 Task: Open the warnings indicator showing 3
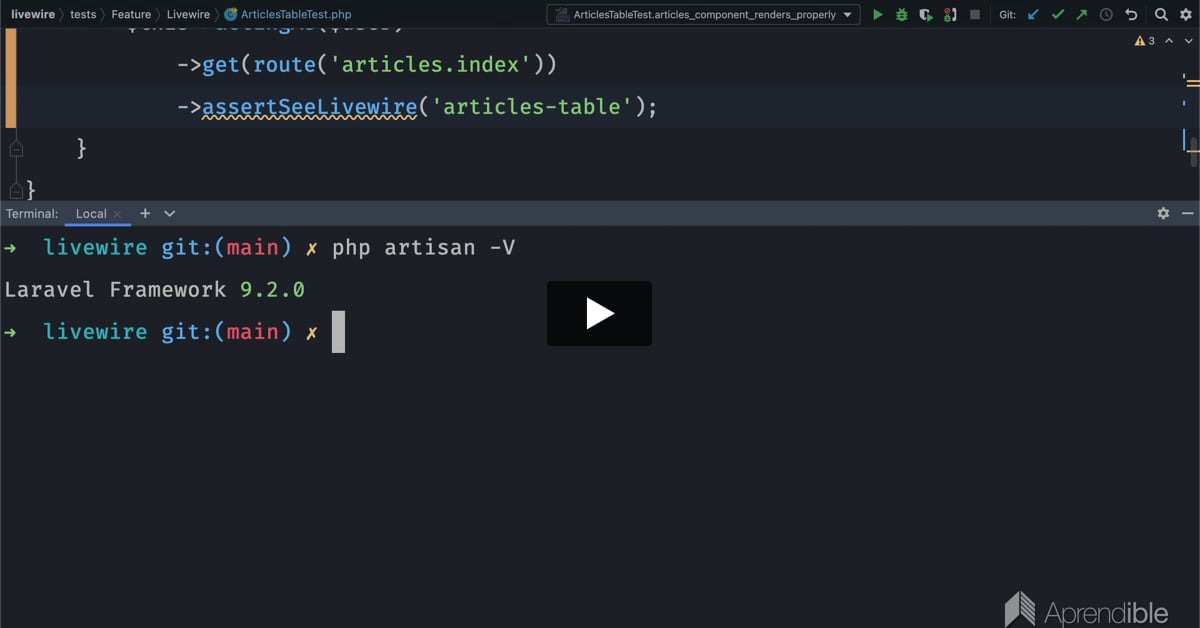(x=1145, y=41)
